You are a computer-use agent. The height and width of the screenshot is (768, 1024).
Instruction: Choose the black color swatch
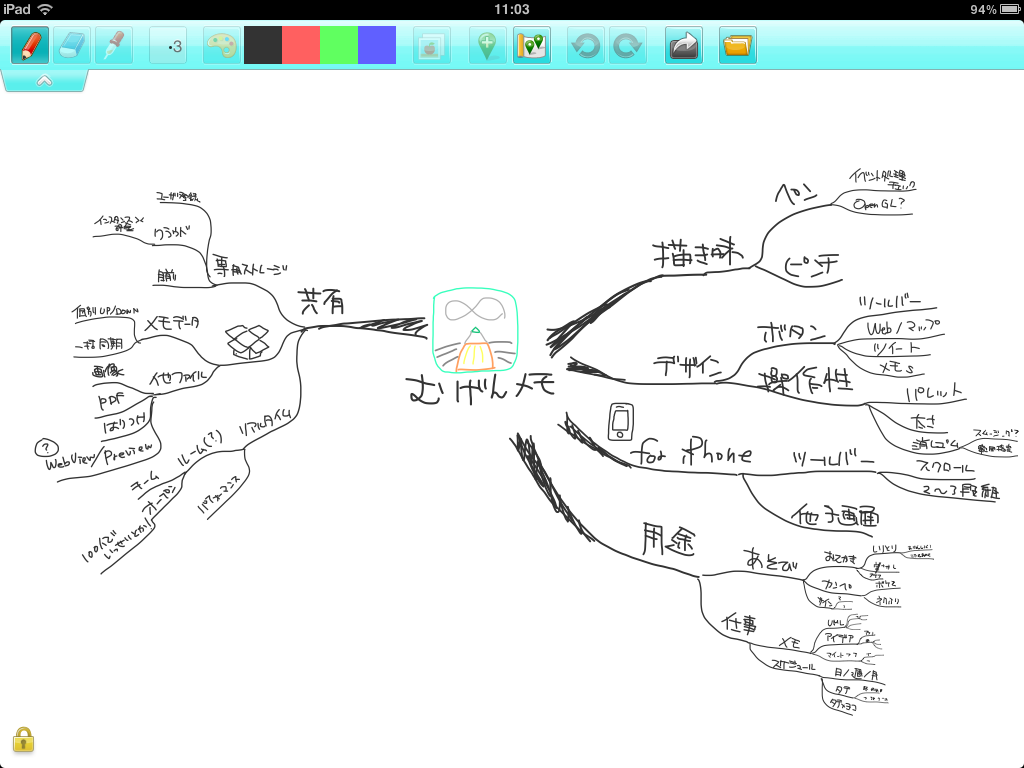coord(263,46)
